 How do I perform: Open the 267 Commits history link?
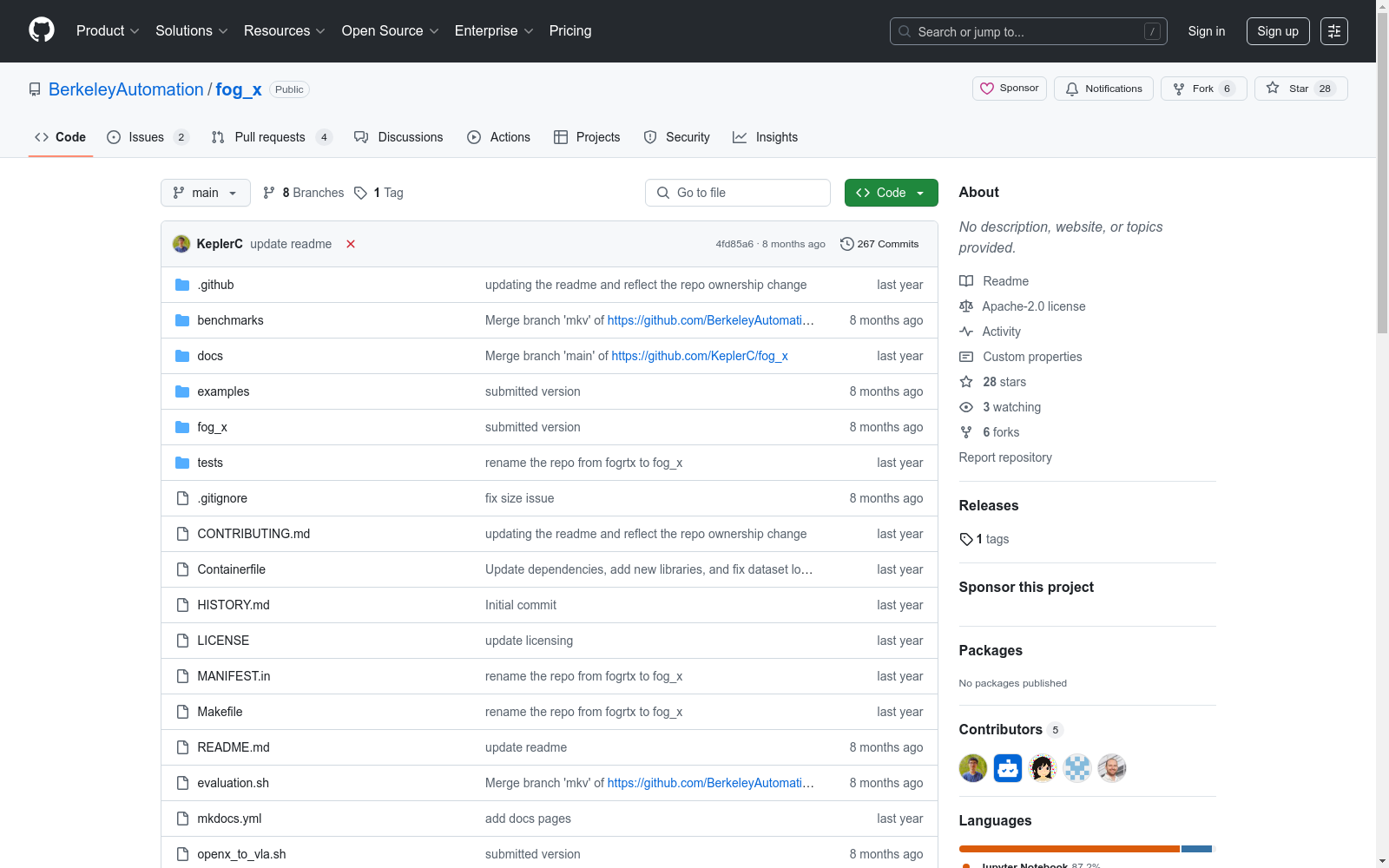879,244
